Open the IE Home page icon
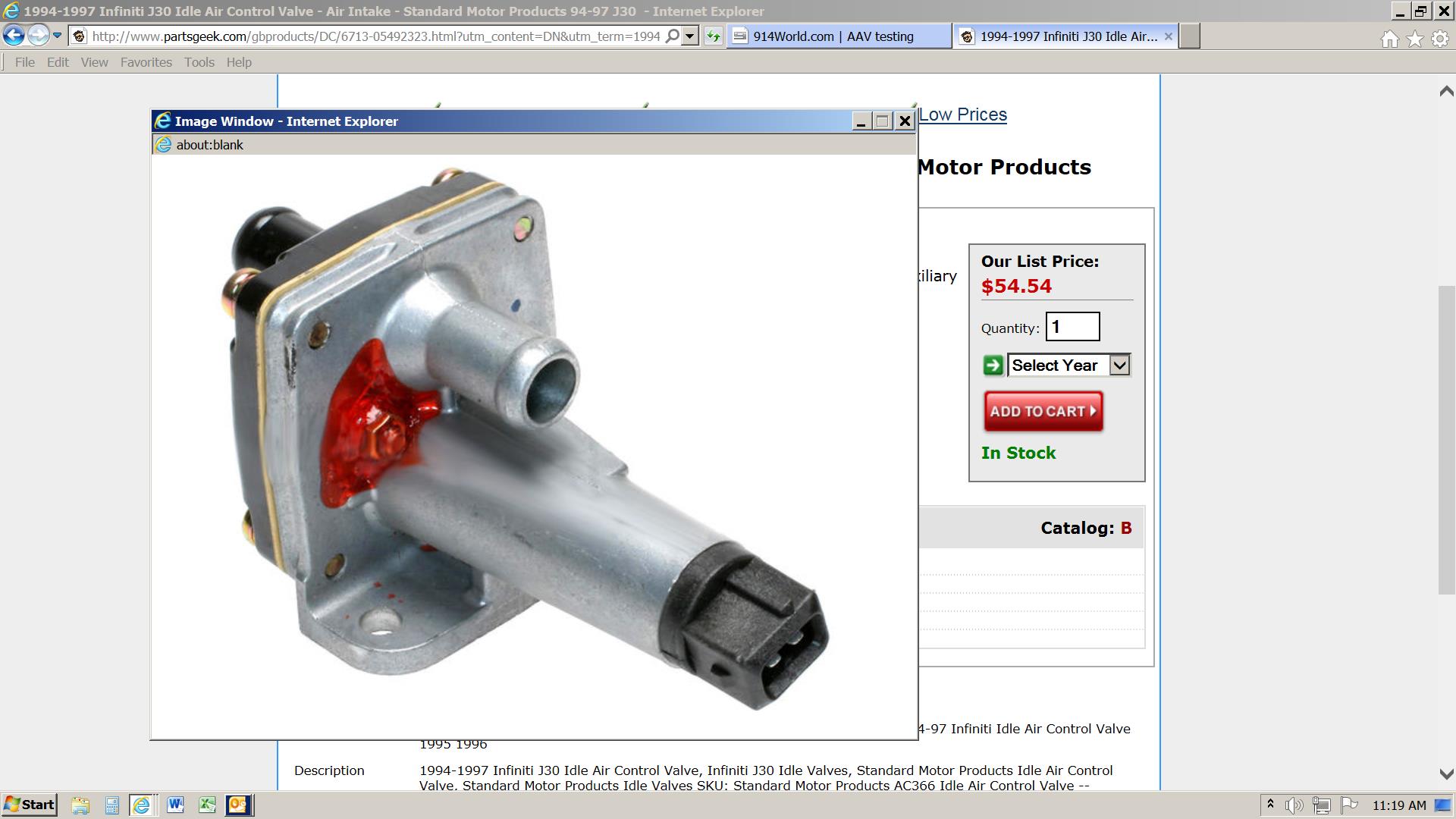1456x819 pixels. pos(1389,39)
